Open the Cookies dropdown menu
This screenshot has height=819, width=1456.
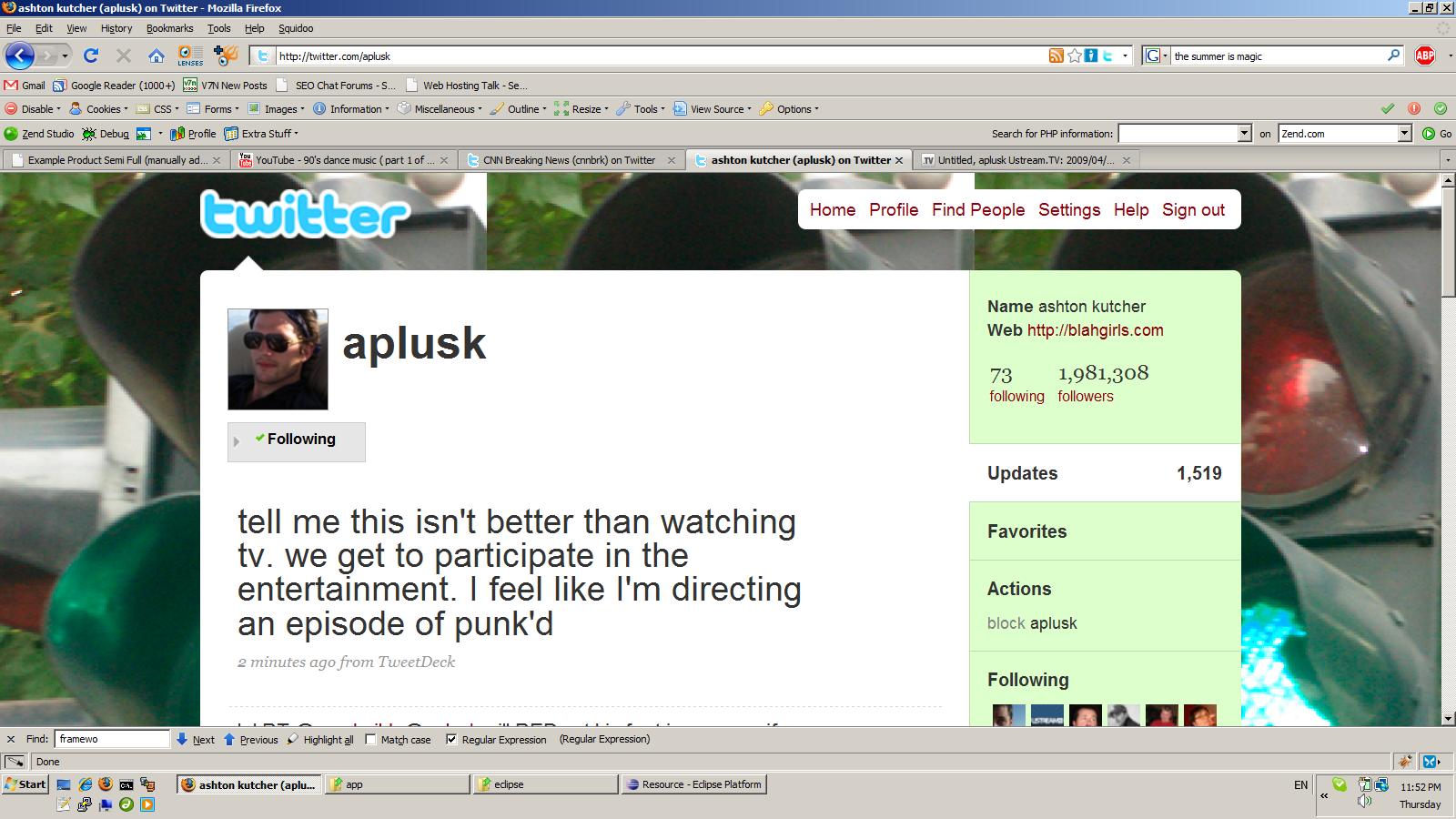click(x=98, y=109)
